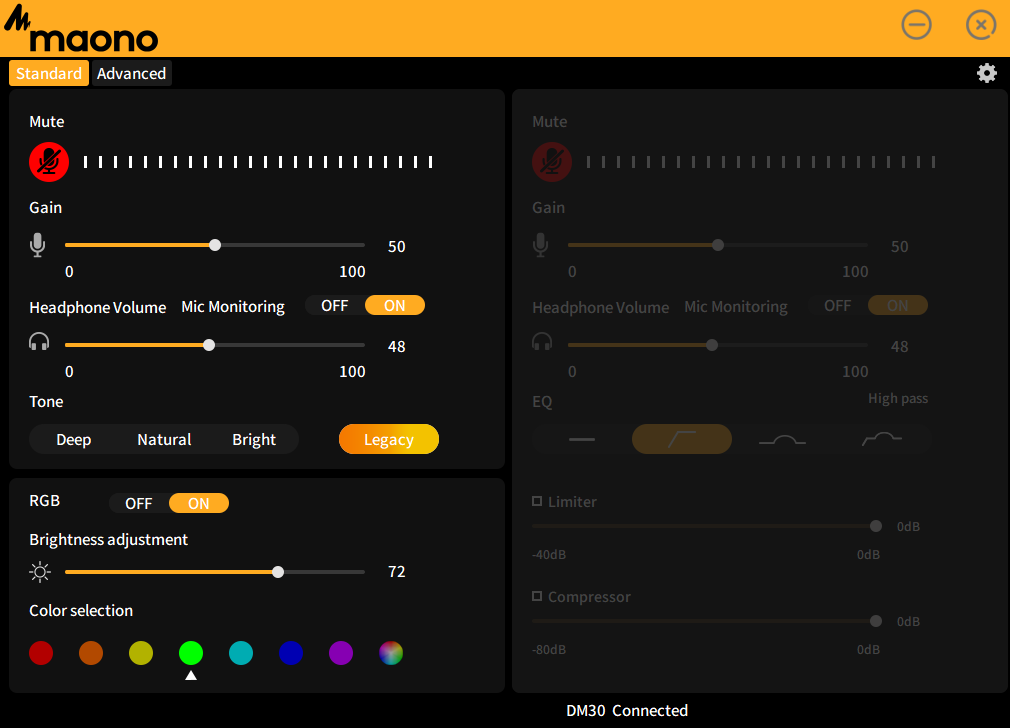Turn Mic Monitoring OFF
1010x728 pixels.
click(x=335, y=306)
